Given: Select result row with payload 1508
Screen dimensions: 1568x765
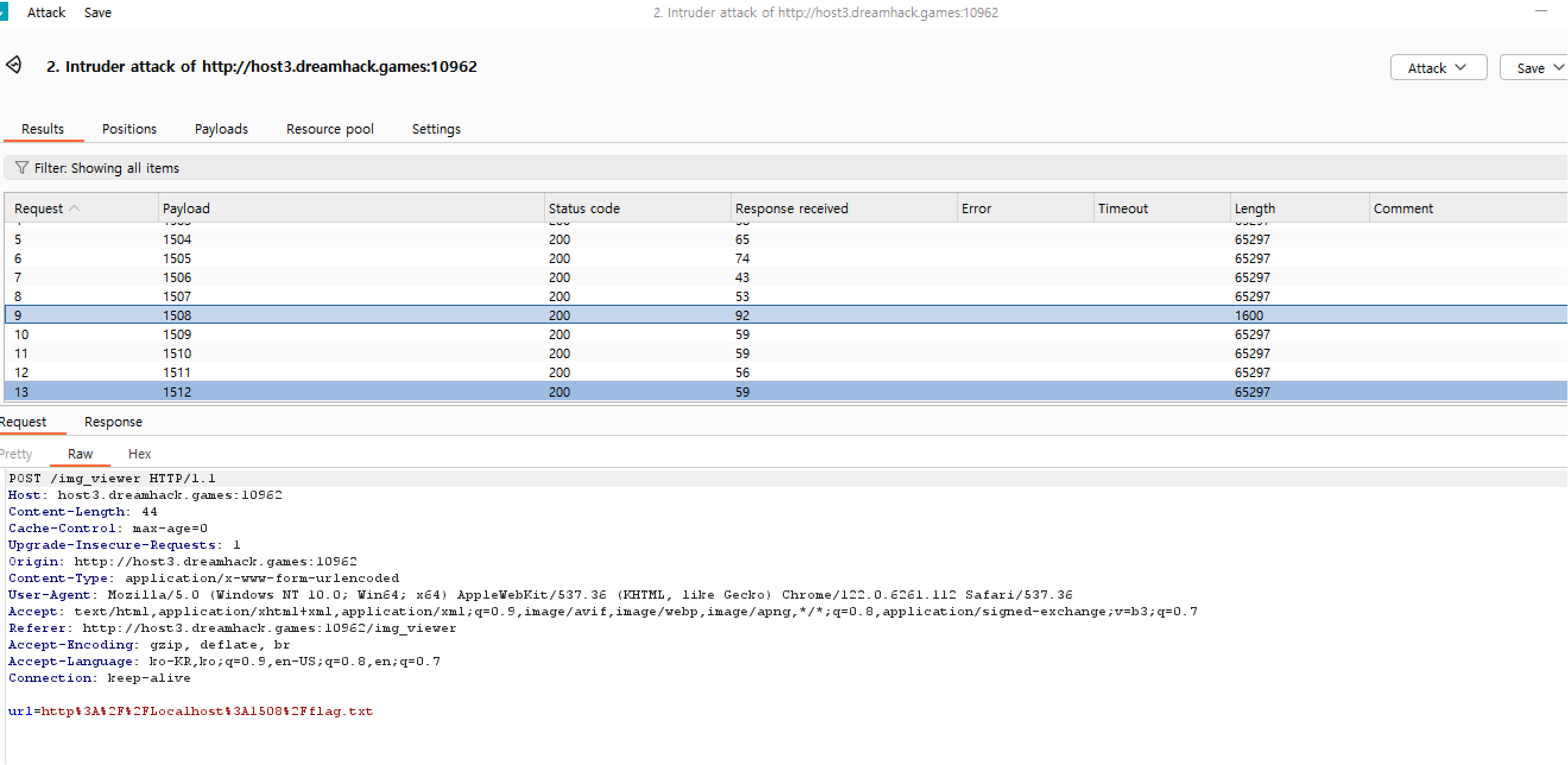Looking at the screenshot, I should pos(176,315).
